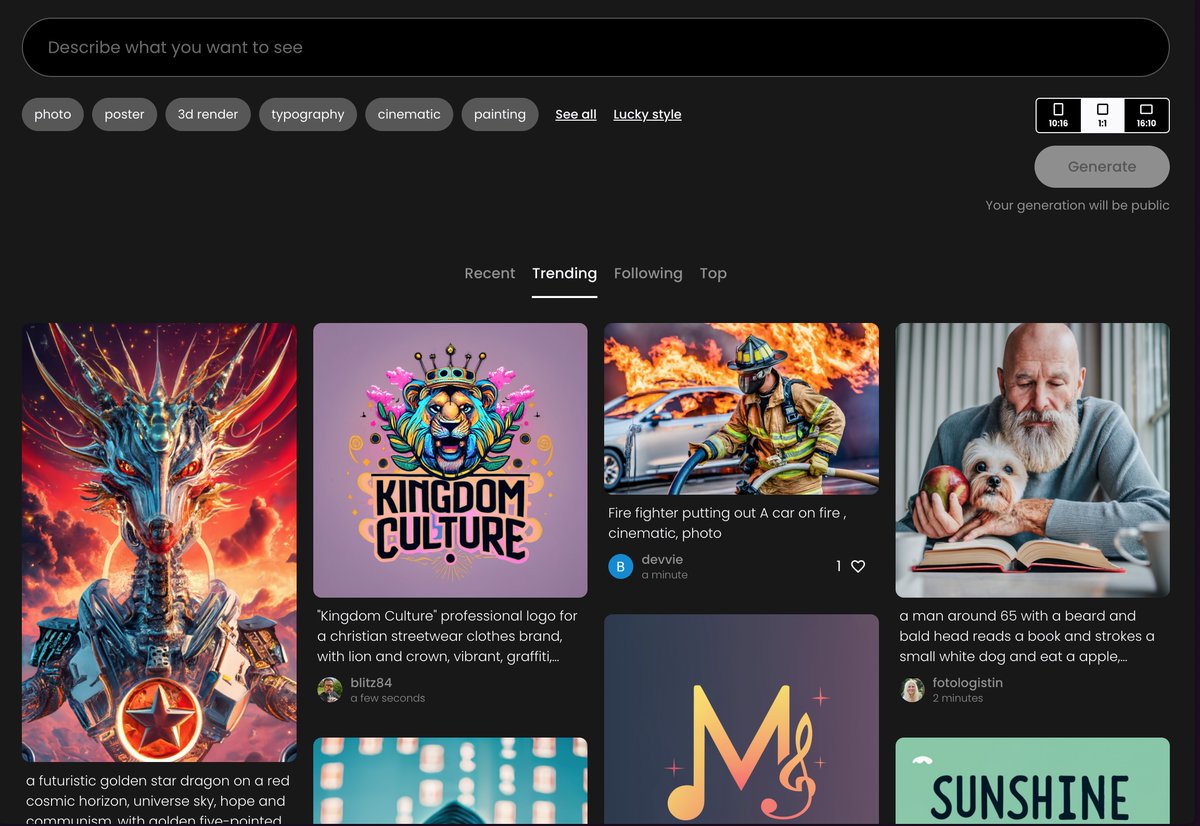1200x826 pixels.
Task: Click the 'Your generation will be public' notice
Action: (x=1077, y=205)
